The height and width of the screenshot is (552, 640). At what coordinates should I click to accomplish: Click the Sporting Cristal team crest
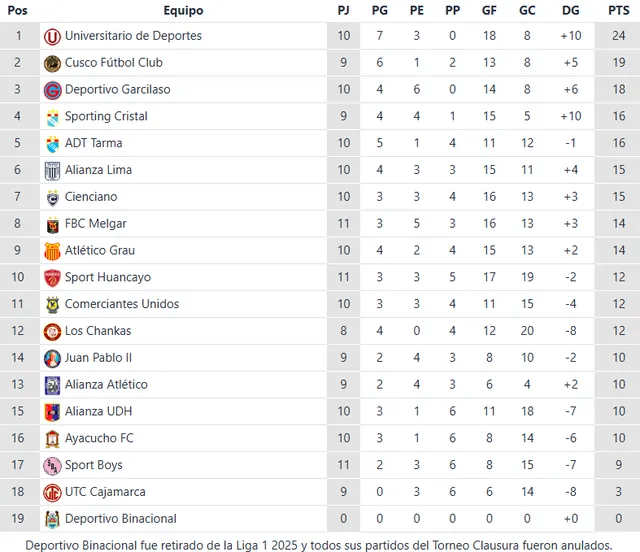coord(52,117)
